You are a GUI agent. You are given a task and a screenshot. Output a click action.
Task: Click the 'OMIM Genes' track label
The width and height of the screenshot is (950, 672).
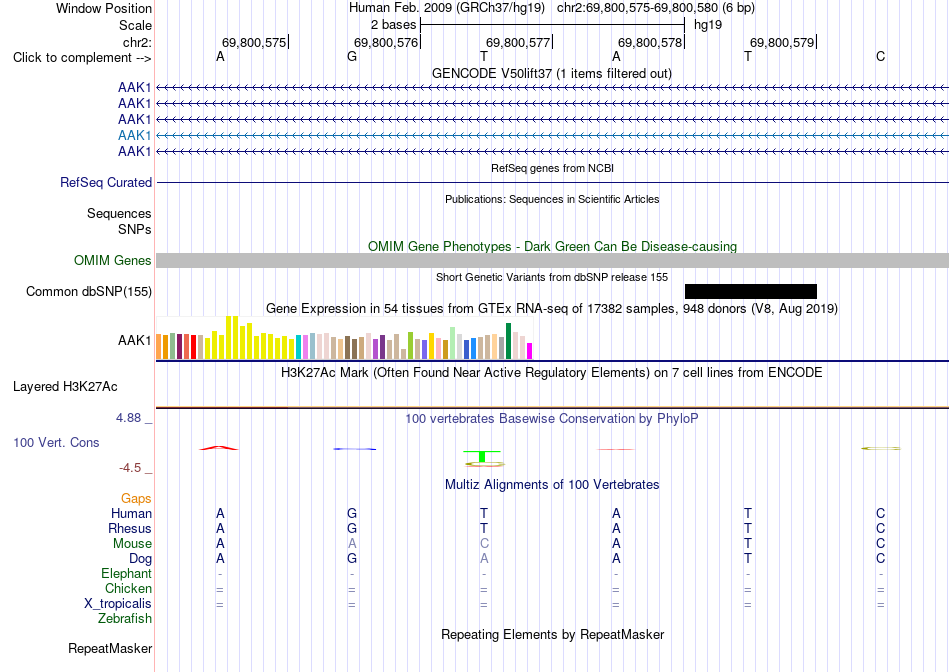(x=113, y=261)
